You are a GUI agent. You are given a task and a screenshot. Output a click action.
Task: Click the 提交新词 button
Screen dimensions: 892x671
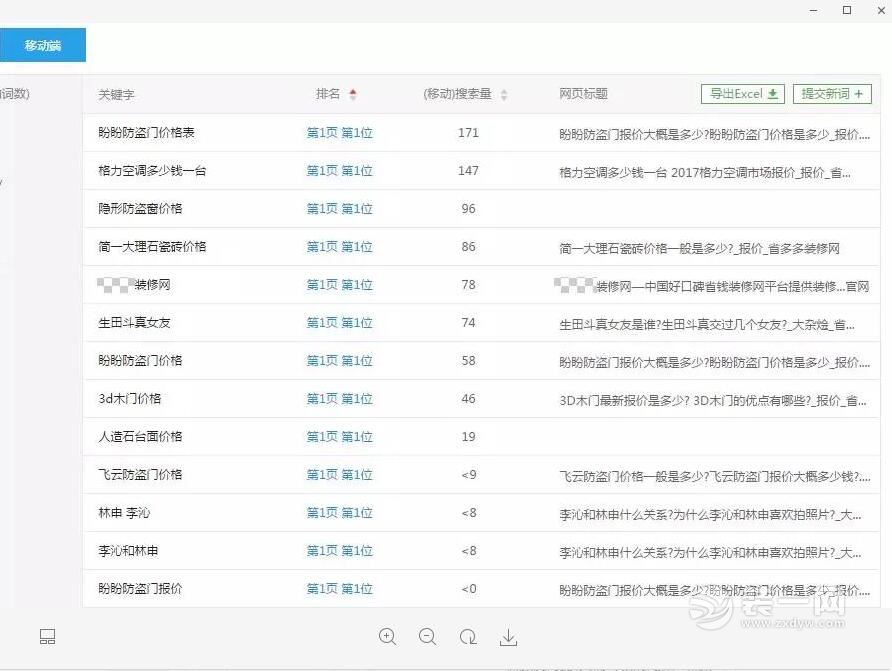[833, 93]
